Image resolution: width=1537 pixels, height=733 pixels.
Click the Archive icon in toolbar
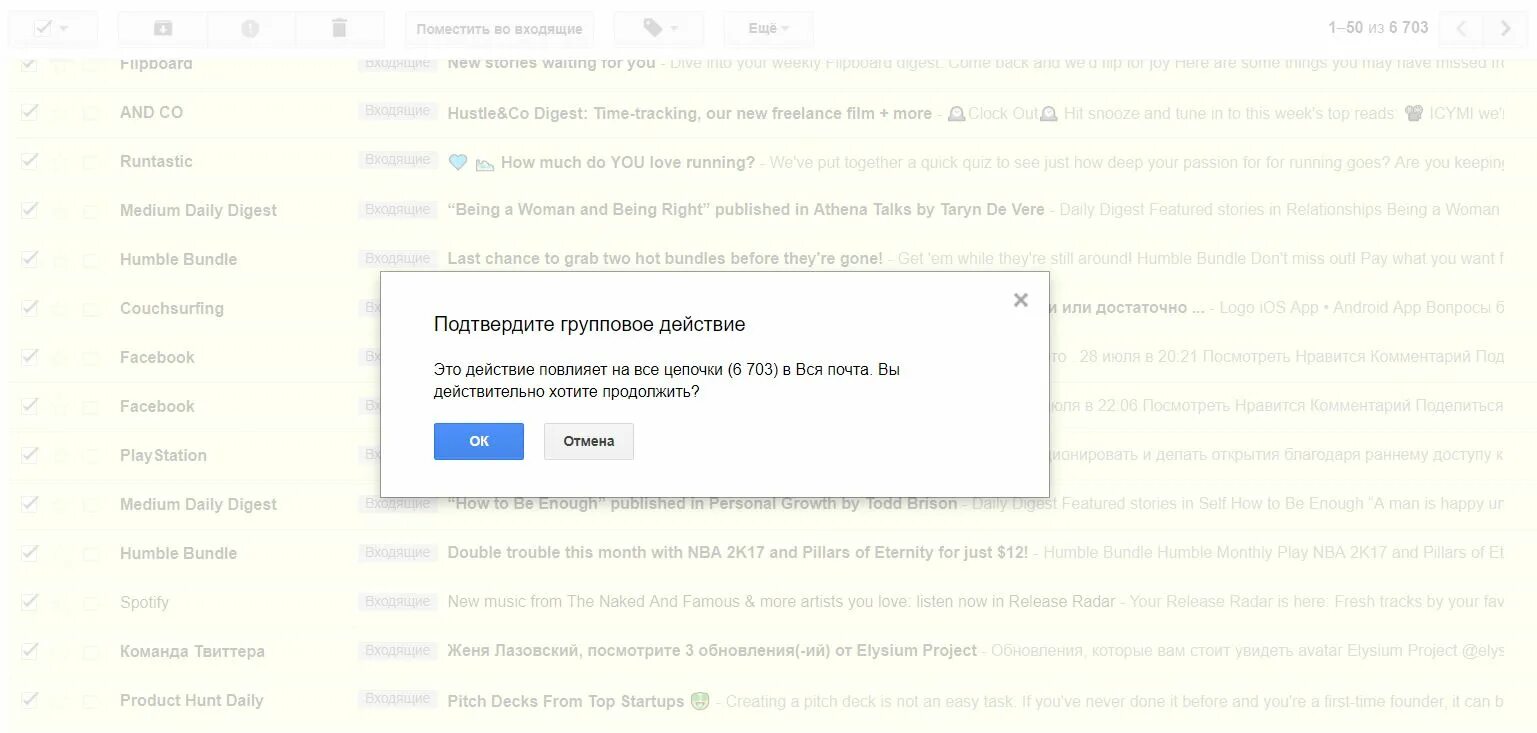click(x=162, y=29)
